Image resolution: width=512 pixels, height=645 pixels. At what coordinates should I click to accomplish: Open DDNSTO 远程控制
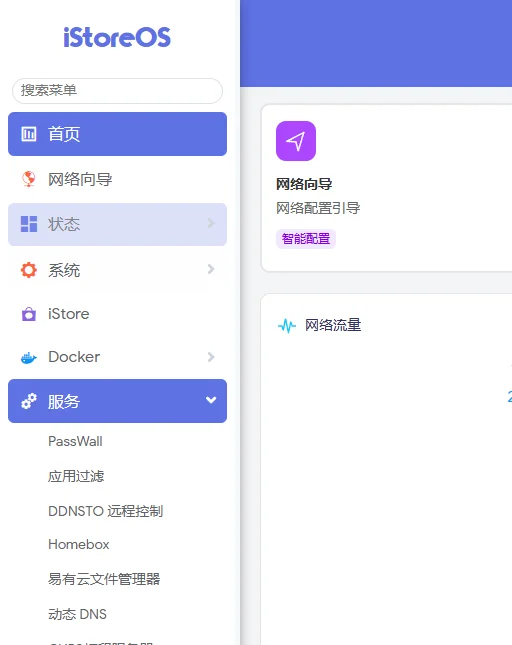tap(106, 511)
